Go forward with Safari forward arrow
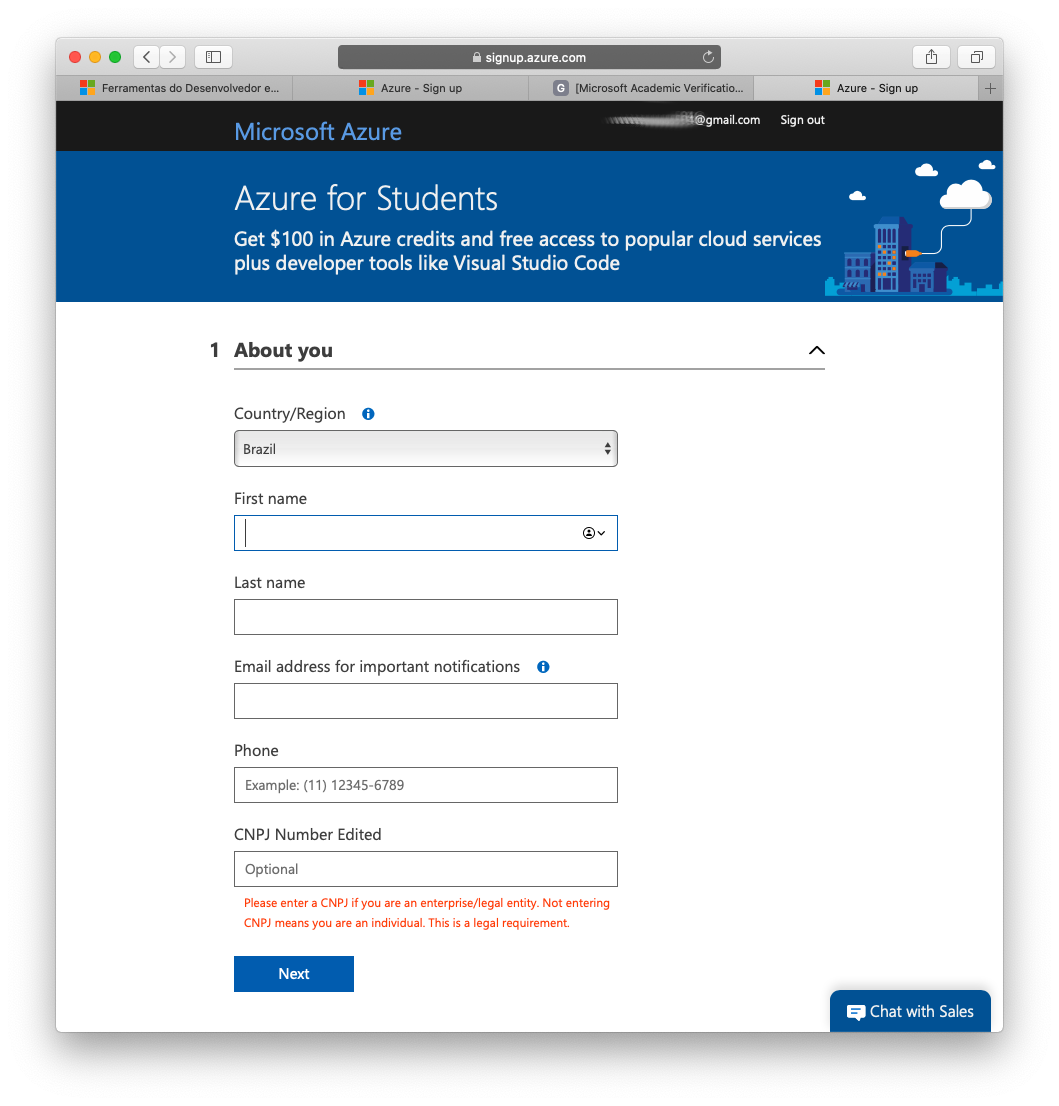Viewport: 1059px width, 1106px height. pos(172,57)
